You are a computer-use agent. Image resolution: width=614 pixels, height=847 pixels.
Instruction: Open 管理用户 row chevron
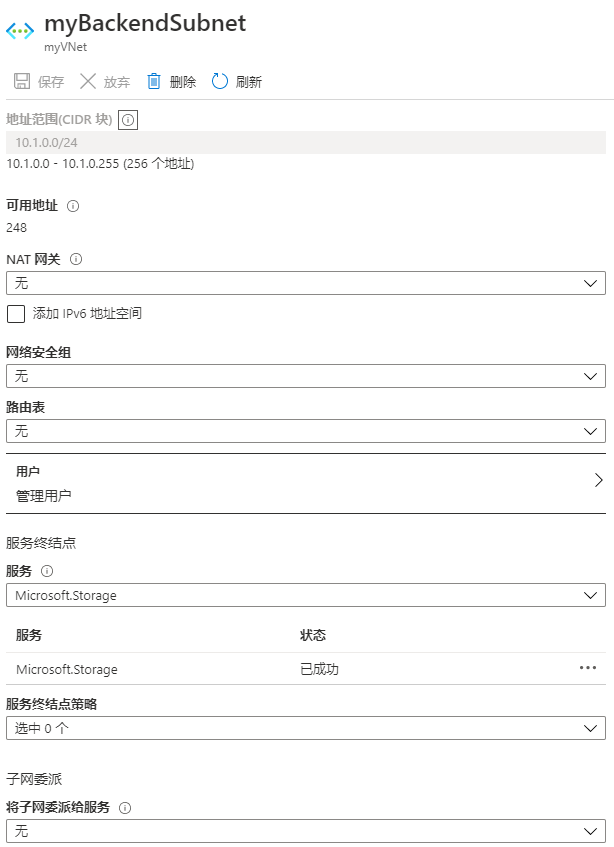point(598,480)
